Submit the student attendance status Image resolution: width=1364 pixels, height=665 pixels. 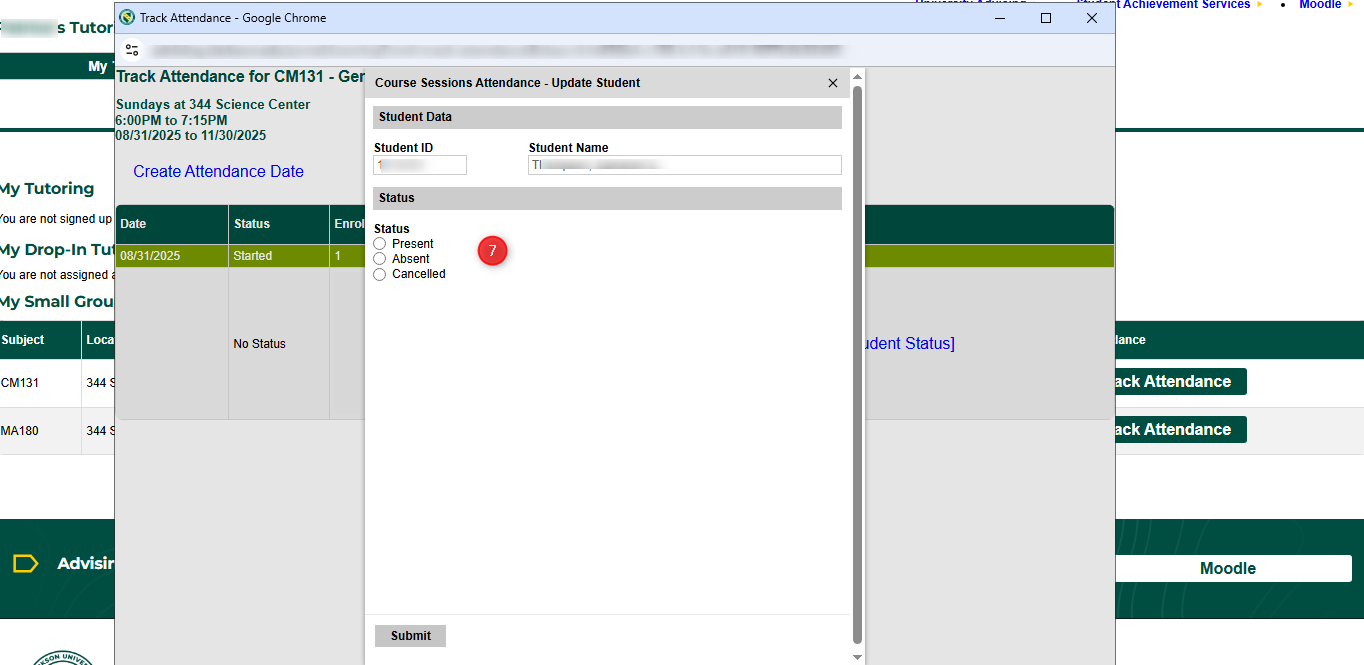pos(410,636)
